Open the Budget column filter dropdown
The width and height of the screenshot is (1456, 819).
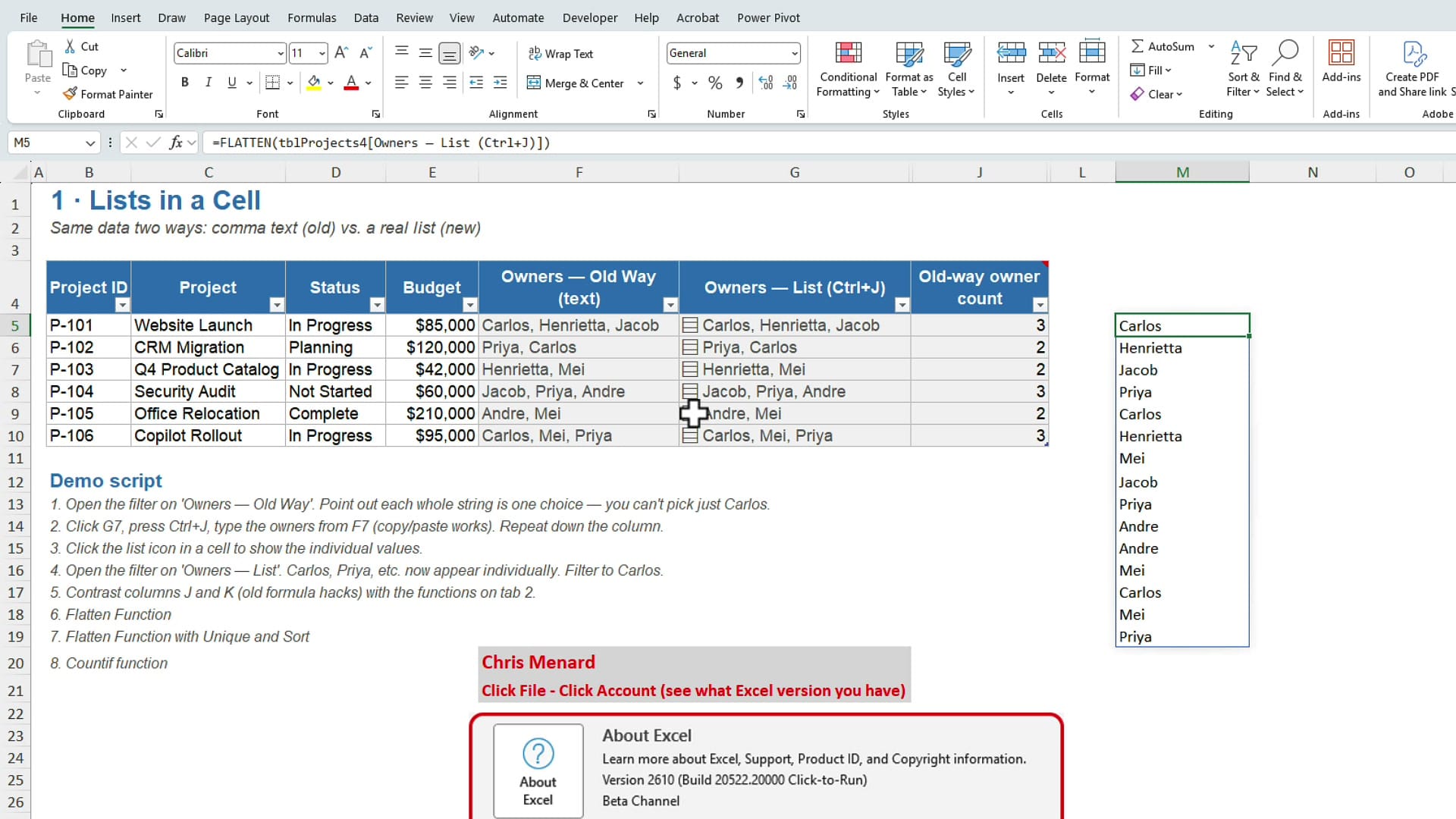(470, 305)
